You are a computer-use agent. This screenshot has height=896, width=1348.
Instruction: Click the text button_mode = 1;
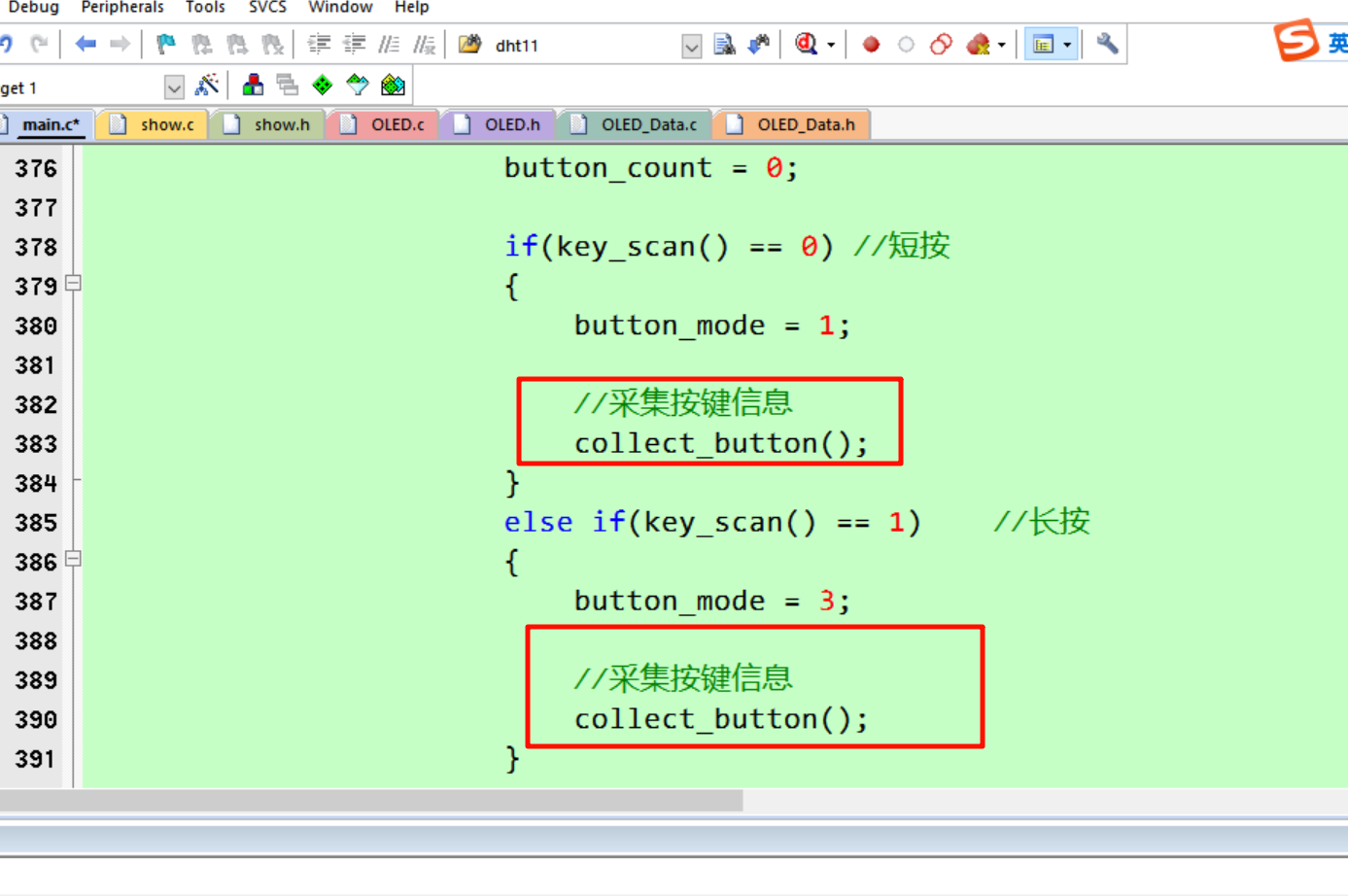712,326
